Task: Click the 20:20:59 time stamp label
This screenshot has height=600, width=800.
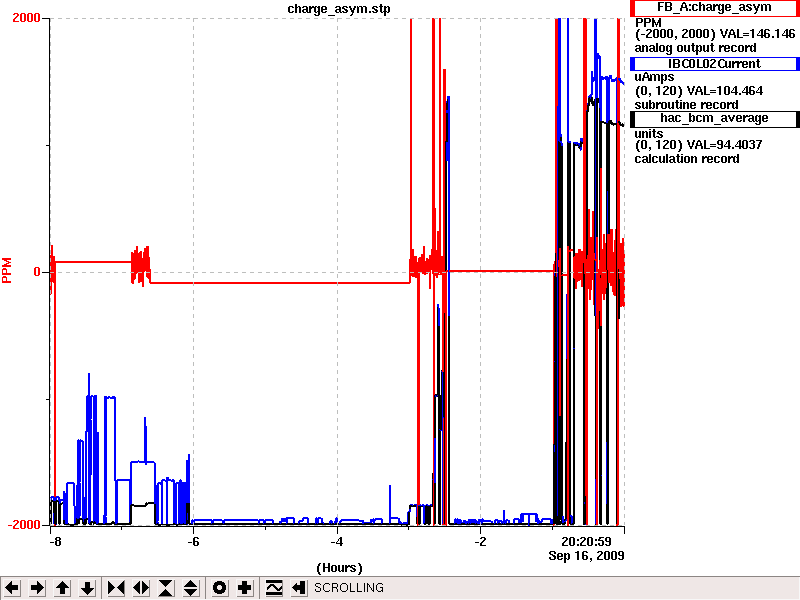Action: 586,542
